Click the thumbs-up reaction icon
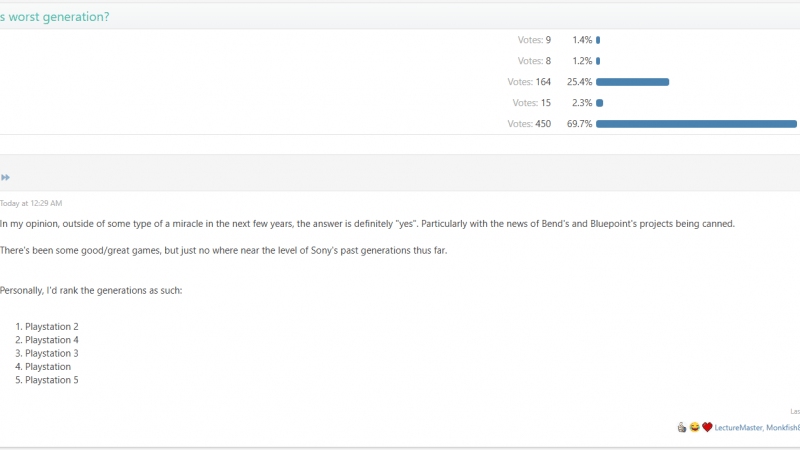Image resolution: width=800 pixels, height=450 pixels. (x=682, y=428)
